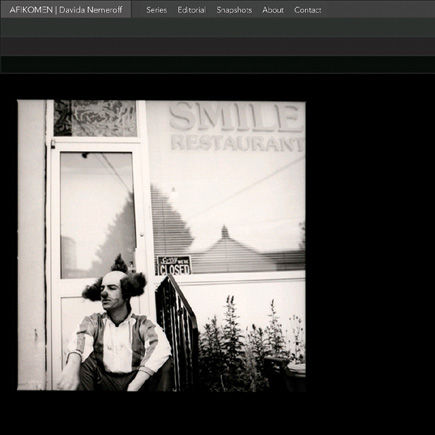The image size is (435, 435).
Task: Click the AFIKOMEN | Davida Nemeroff site title
Action: tap(66, 10)
